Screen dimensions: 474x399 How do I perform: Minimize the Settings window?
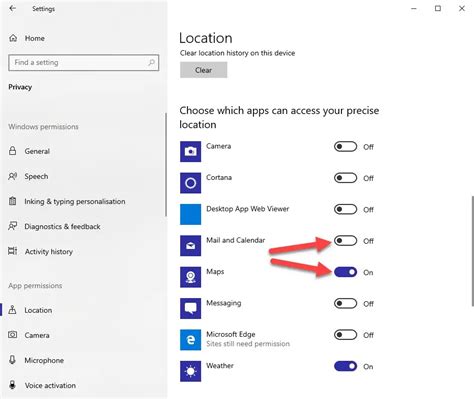[414, 9]
